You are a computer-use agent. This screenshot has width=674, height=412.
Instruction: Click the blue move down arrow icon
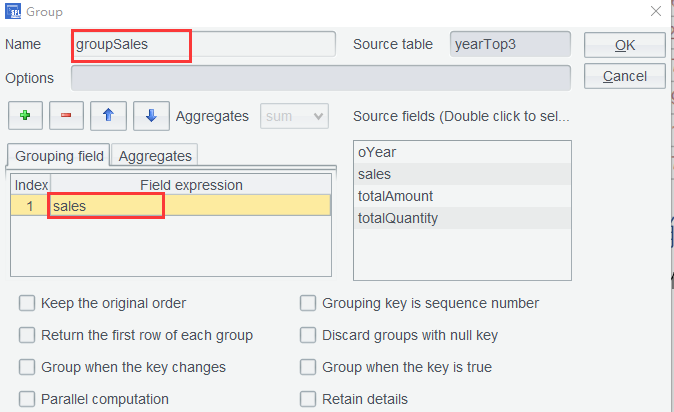(150, 116)
